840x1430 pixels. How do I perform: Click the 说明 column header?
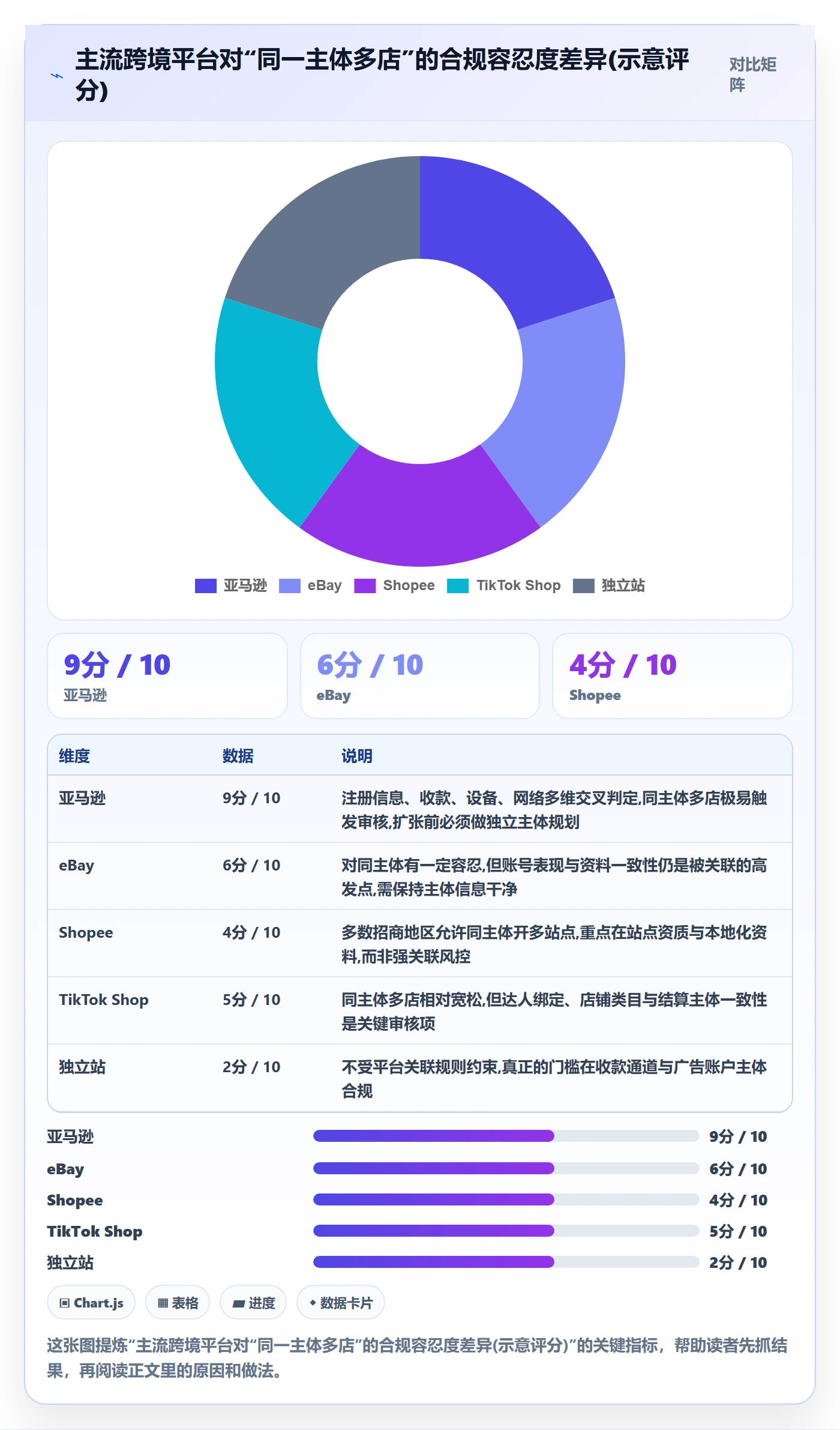[357, 756]
